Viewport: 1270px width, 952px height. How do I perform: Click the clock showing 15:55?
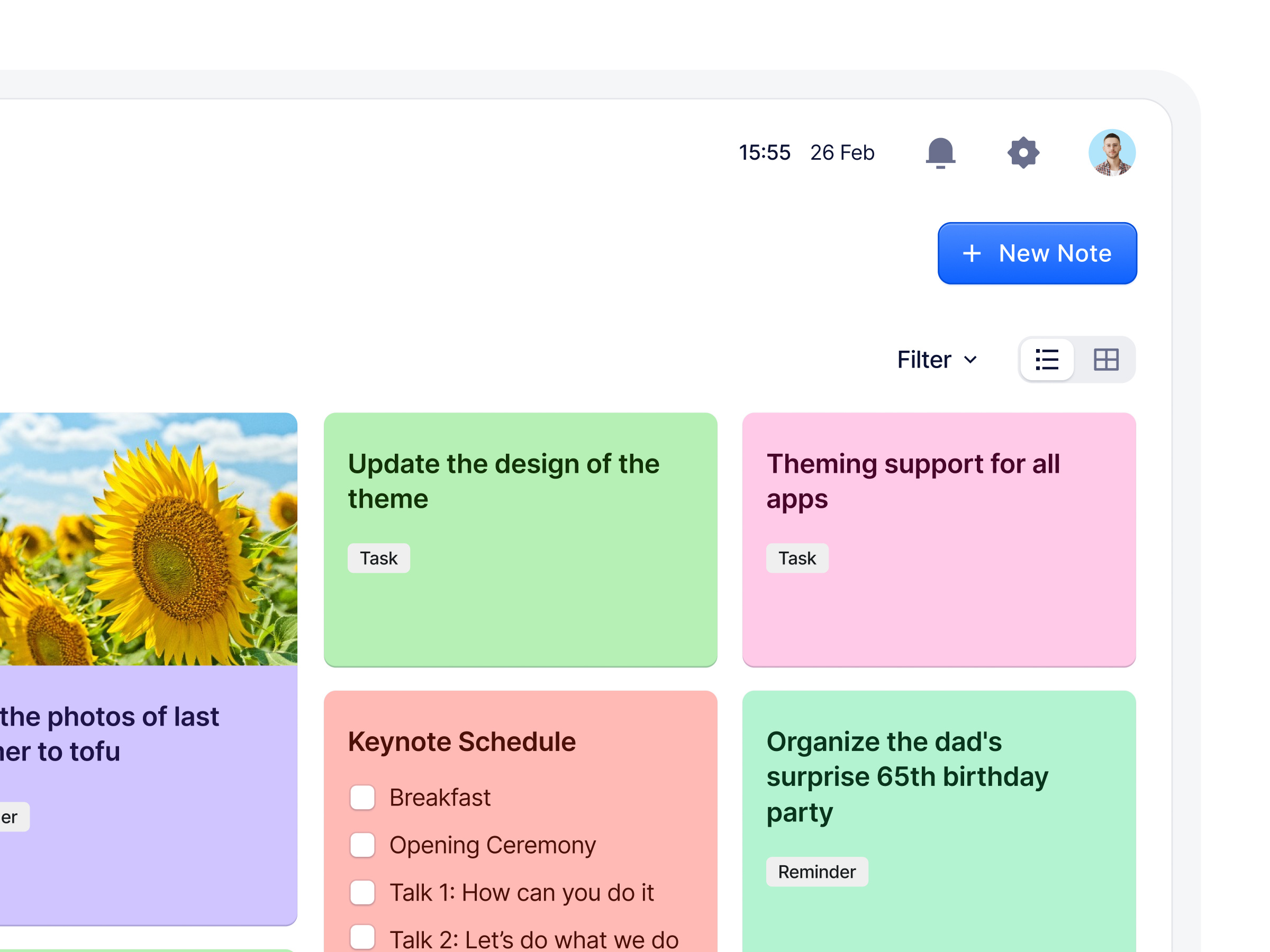(765, 153)
